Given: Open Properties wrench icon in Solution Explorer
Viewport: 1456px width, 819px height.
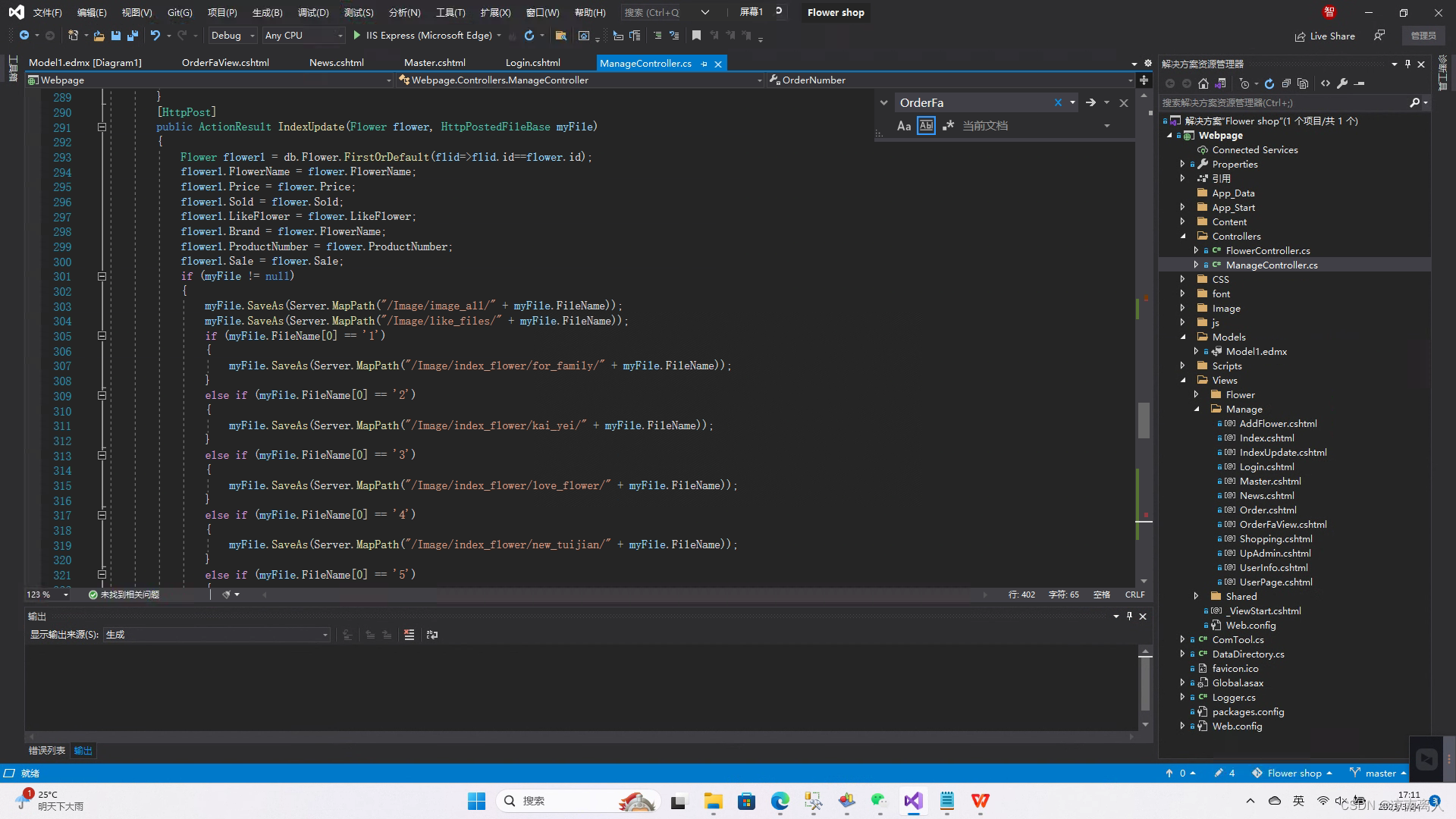Looking at the screenshot, I should 1342,83.
